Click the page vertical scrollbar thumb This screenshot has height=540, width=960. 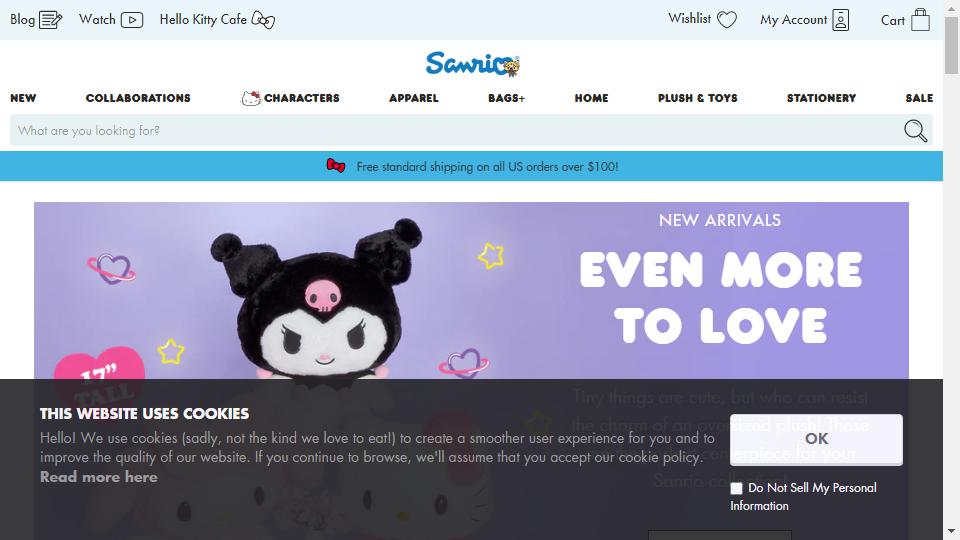[x=951, y=46]
